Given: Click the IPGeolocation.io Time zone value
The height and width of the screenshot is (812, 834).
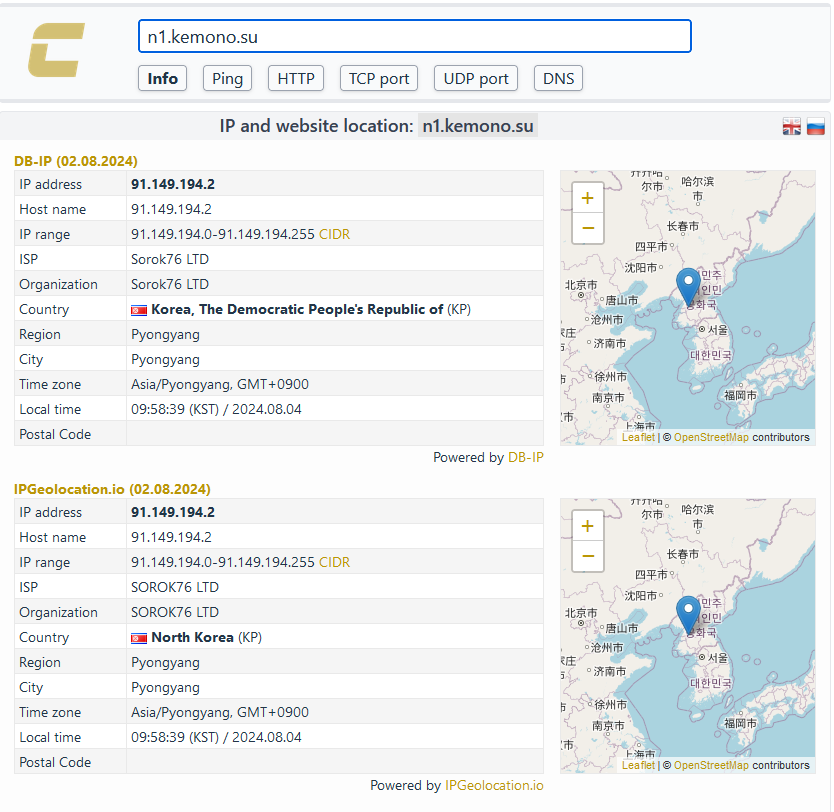Looking at the screenshot, I should [x=220, y=713].
